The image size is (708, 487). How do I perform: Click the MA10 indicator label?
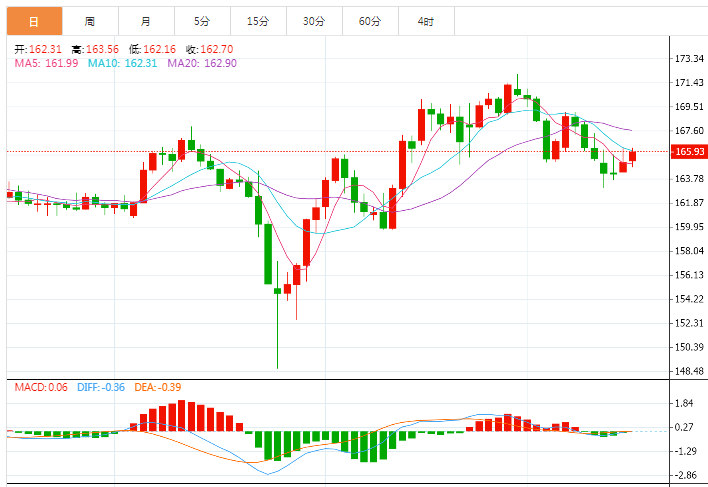(x=123, y=63)
